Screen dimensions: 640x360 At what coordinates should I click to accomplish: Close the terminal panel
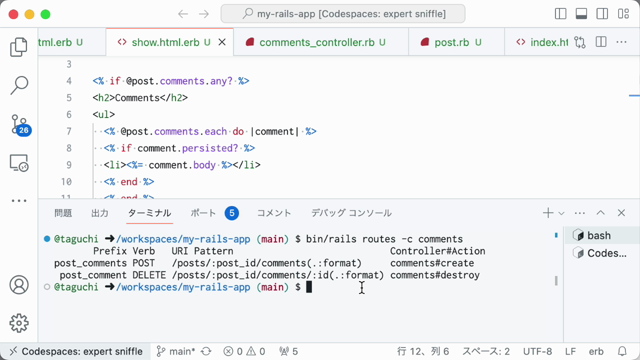621,213
